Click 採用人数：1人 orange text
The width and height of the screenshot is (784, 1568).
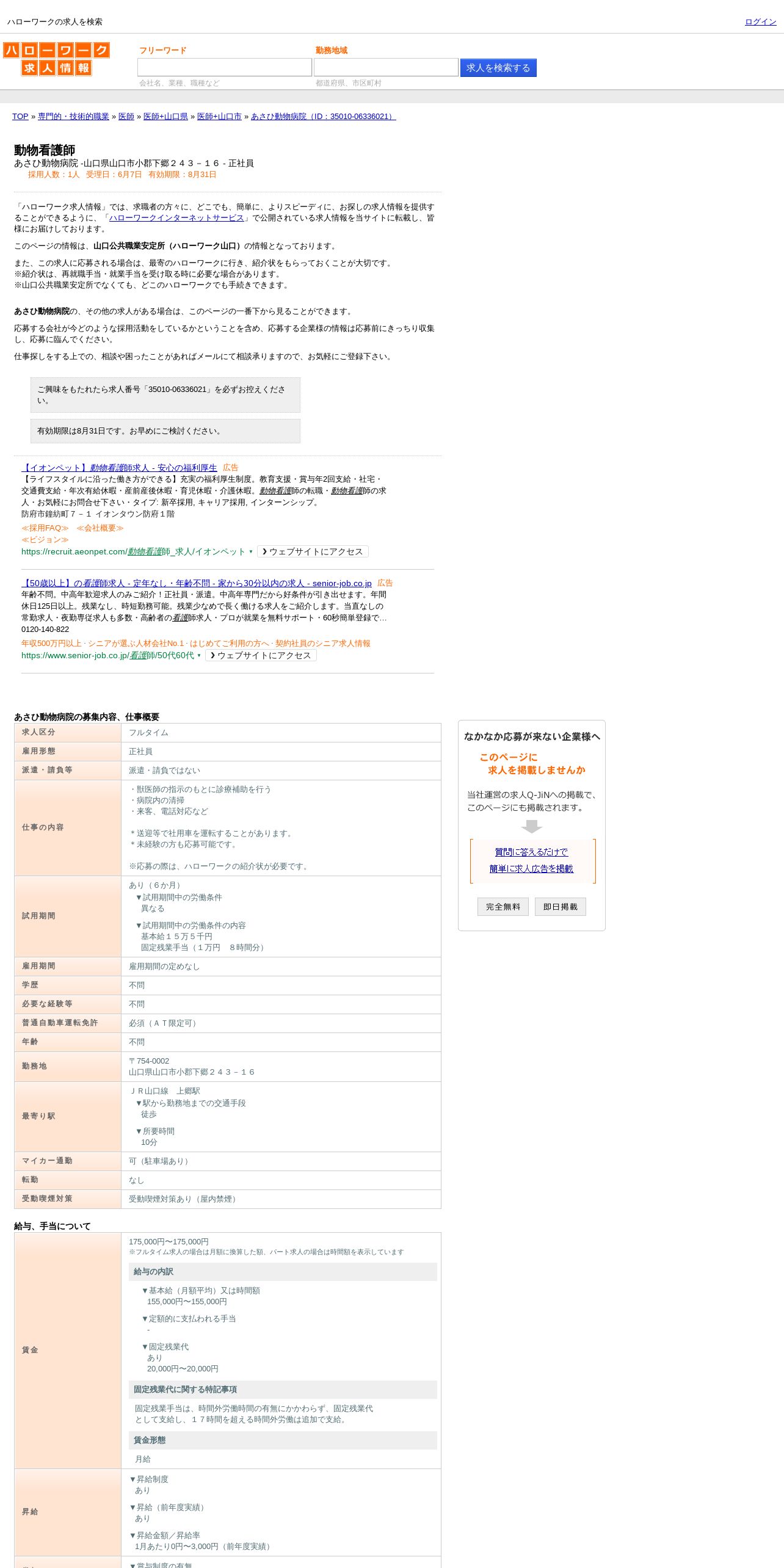tap(54, 175)
